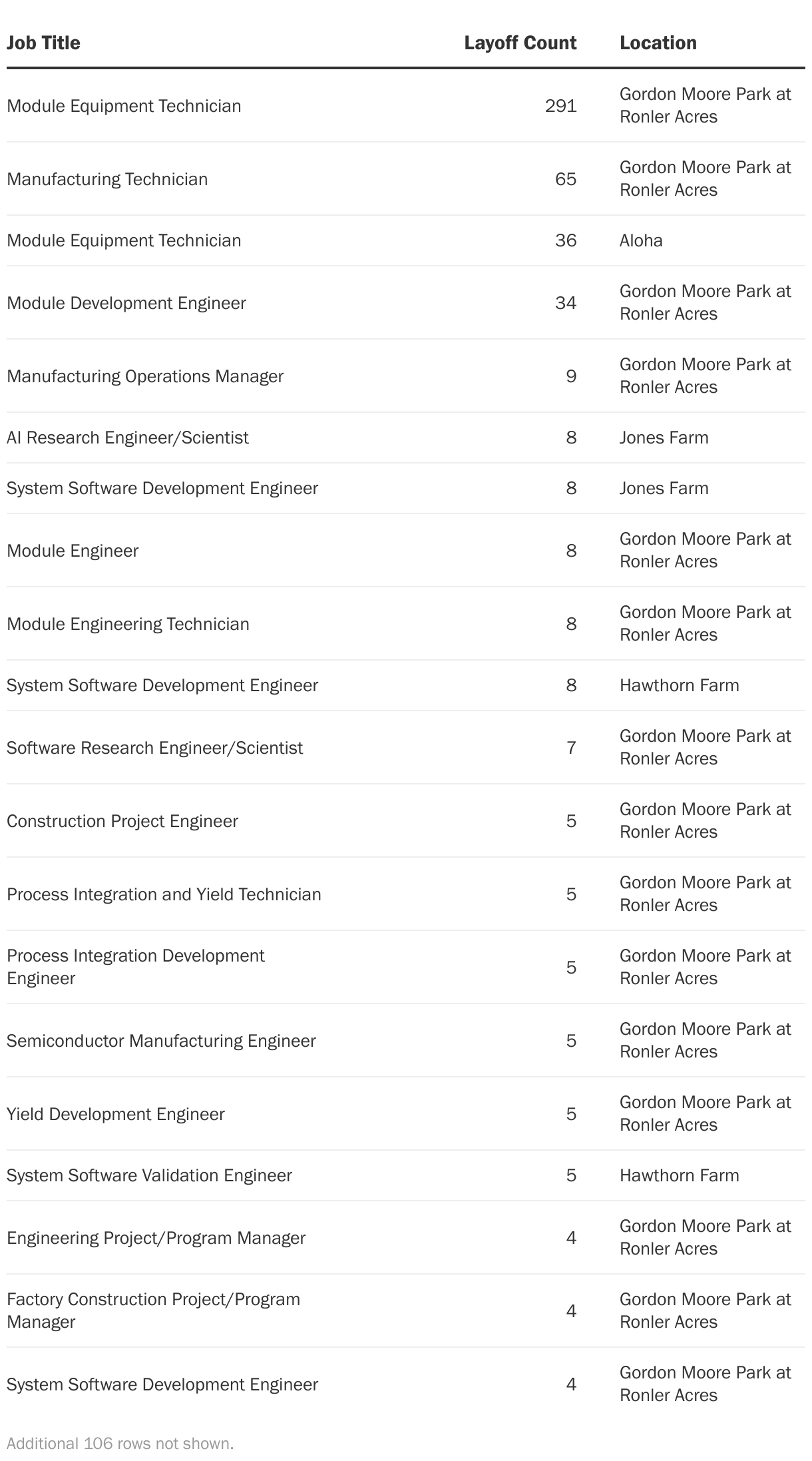Click the Job Title column header
The height and width of the screenshot is (1461, 812).
click(43, 43)
